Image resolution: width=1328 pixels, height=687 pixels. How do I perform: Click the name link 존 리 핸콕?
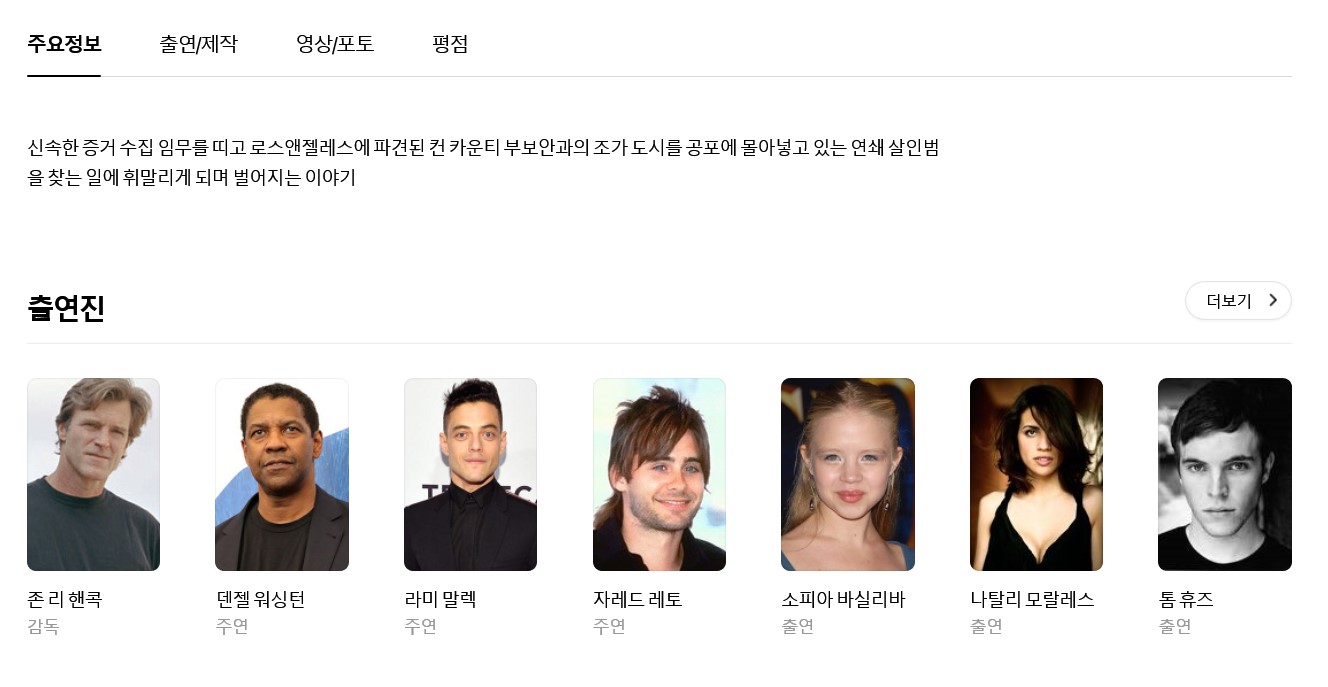click(x=64, y=599)
